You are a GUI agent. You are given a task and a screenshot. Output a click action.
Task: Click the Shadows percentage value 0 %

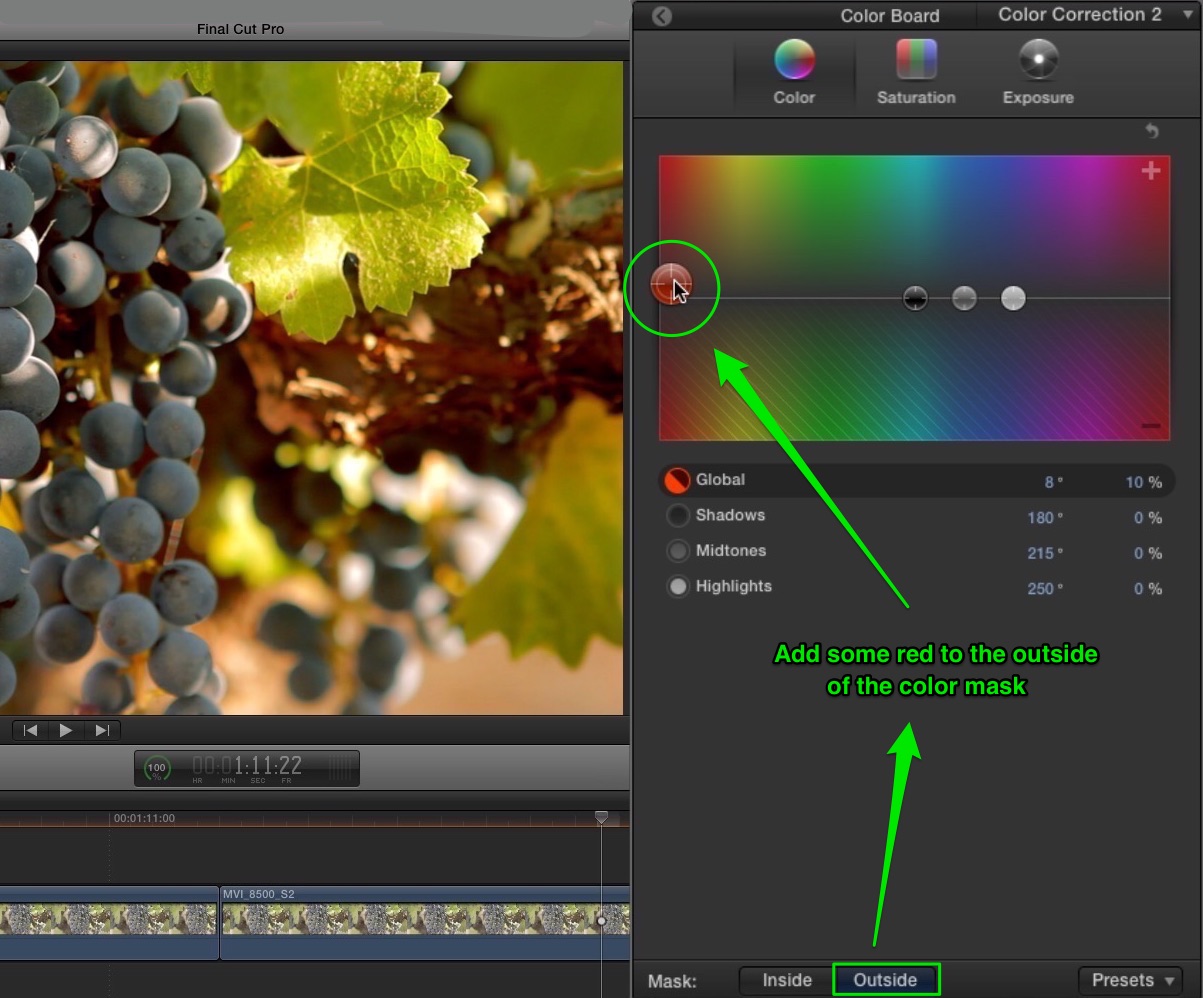point(1148,518)
